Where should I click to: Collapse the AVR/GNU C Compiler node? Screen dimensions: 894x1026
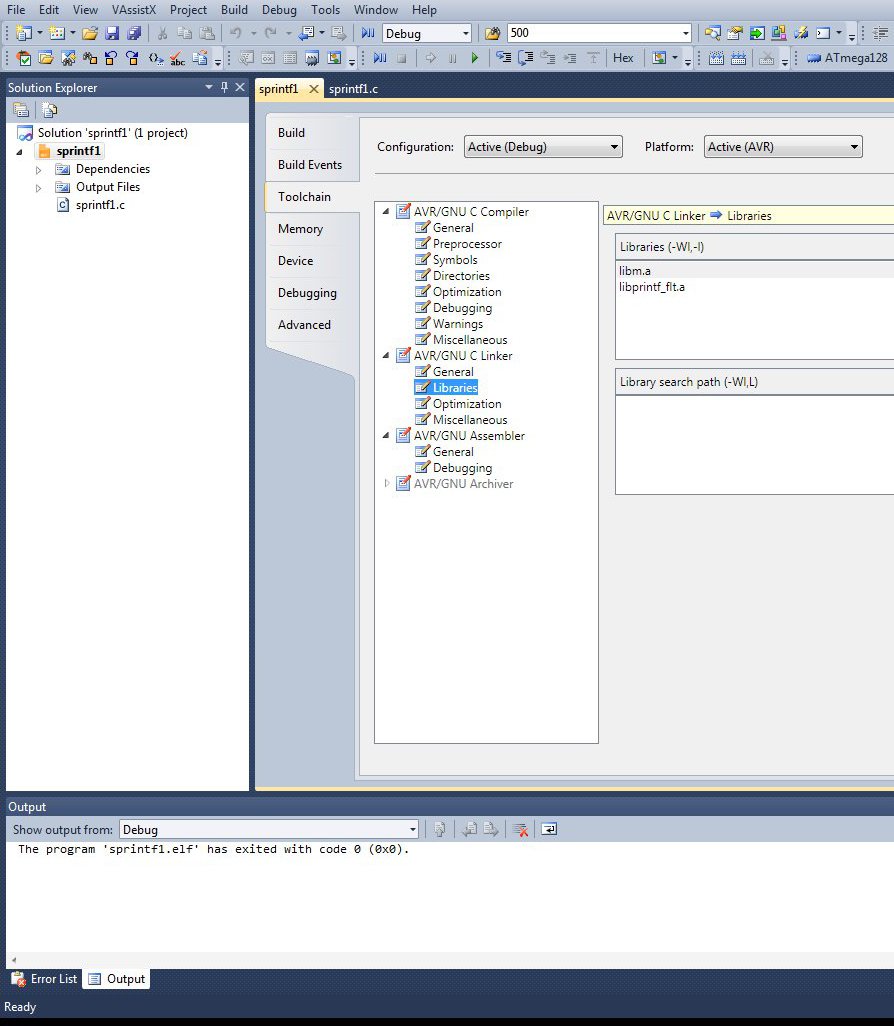tap(385, 211)
